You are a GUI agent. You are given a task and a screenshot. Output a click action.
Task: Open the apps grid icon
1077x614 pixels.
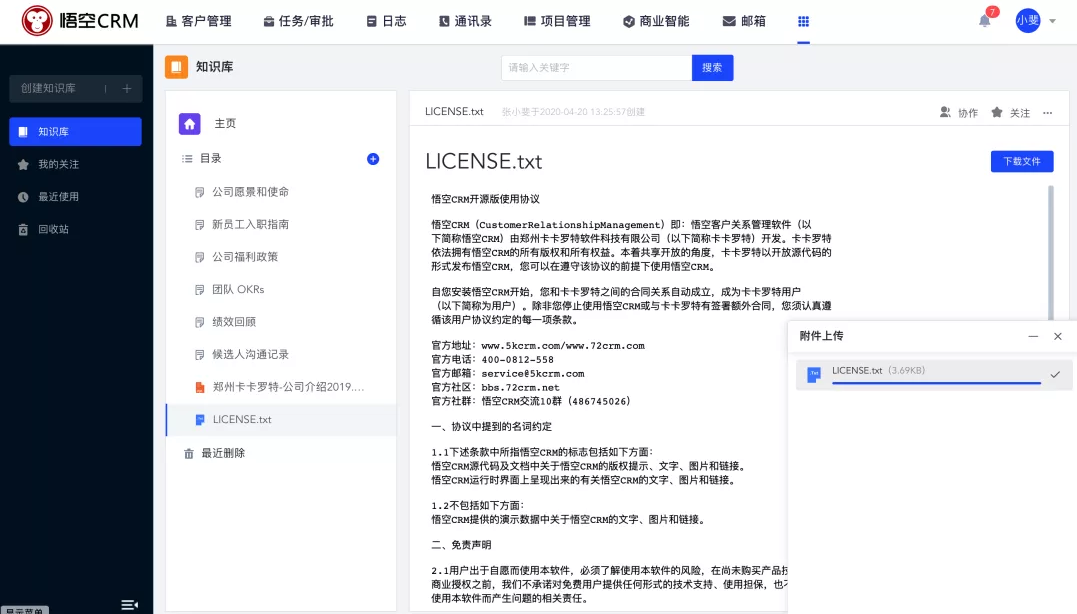[x=803, y=21]
